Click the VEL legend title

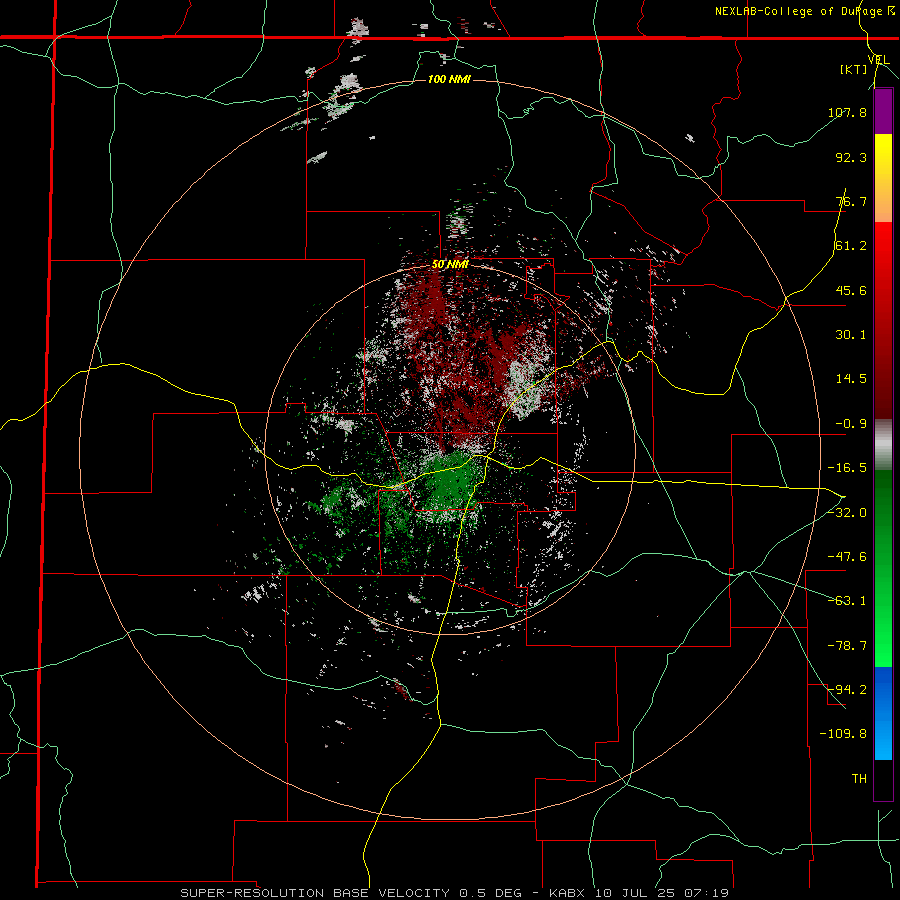click(x=878, y=59)
